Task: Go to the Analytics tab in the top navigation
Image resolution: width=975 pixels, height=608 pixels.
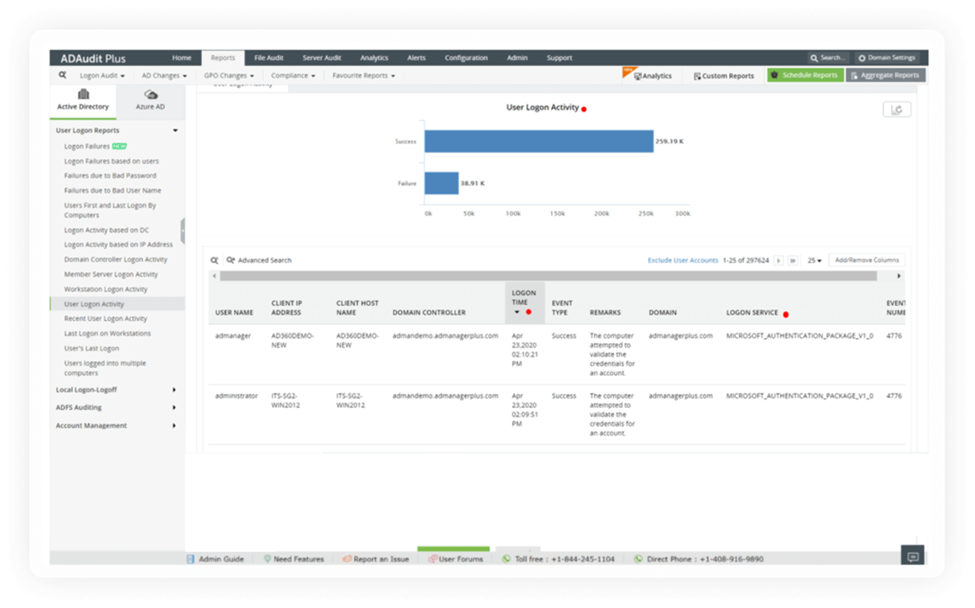Action: (x=374, y=58)
